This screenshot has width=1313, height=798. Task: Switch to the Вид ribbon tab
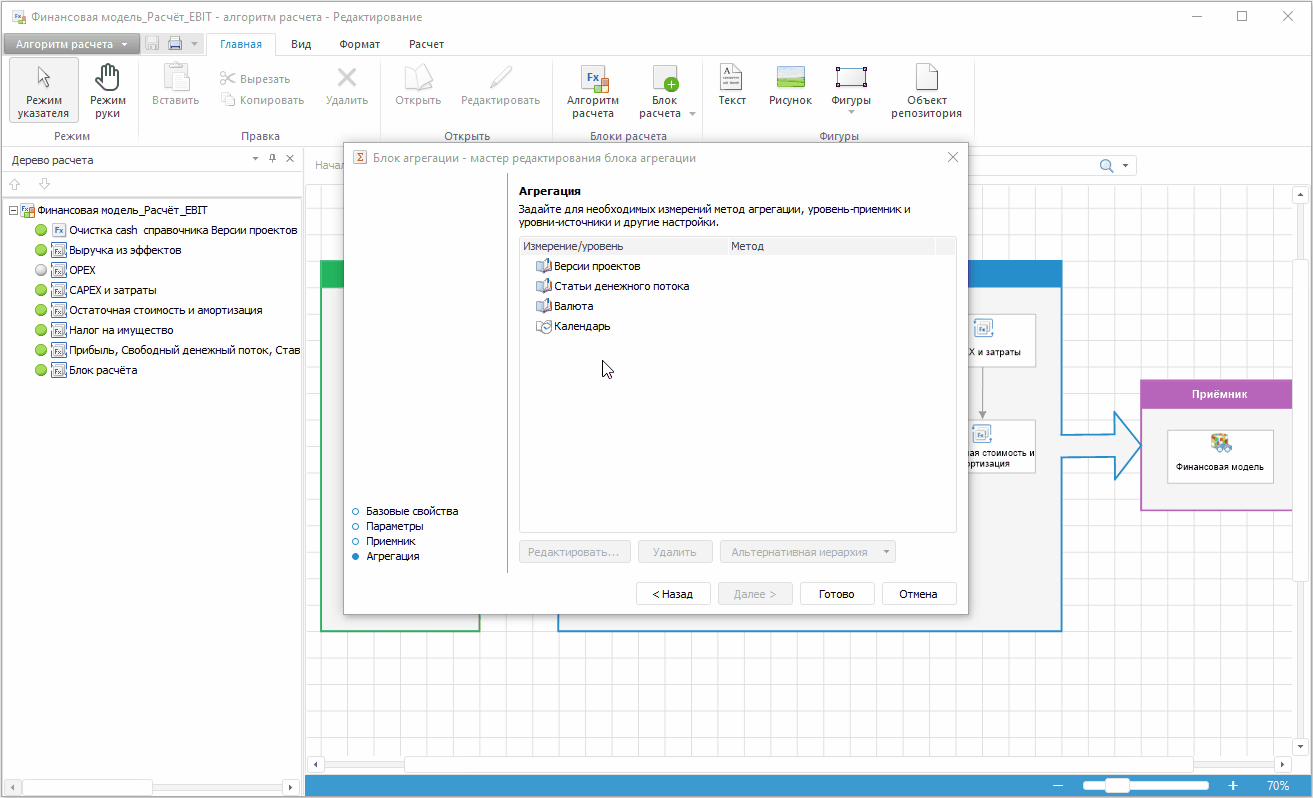[301, 44]
